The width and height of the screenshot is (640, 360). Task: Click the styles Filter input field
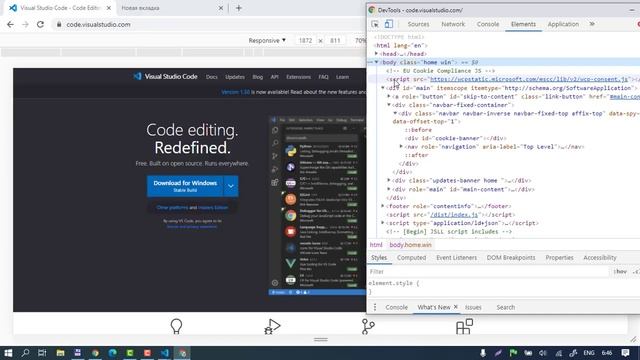coord(488,271)
